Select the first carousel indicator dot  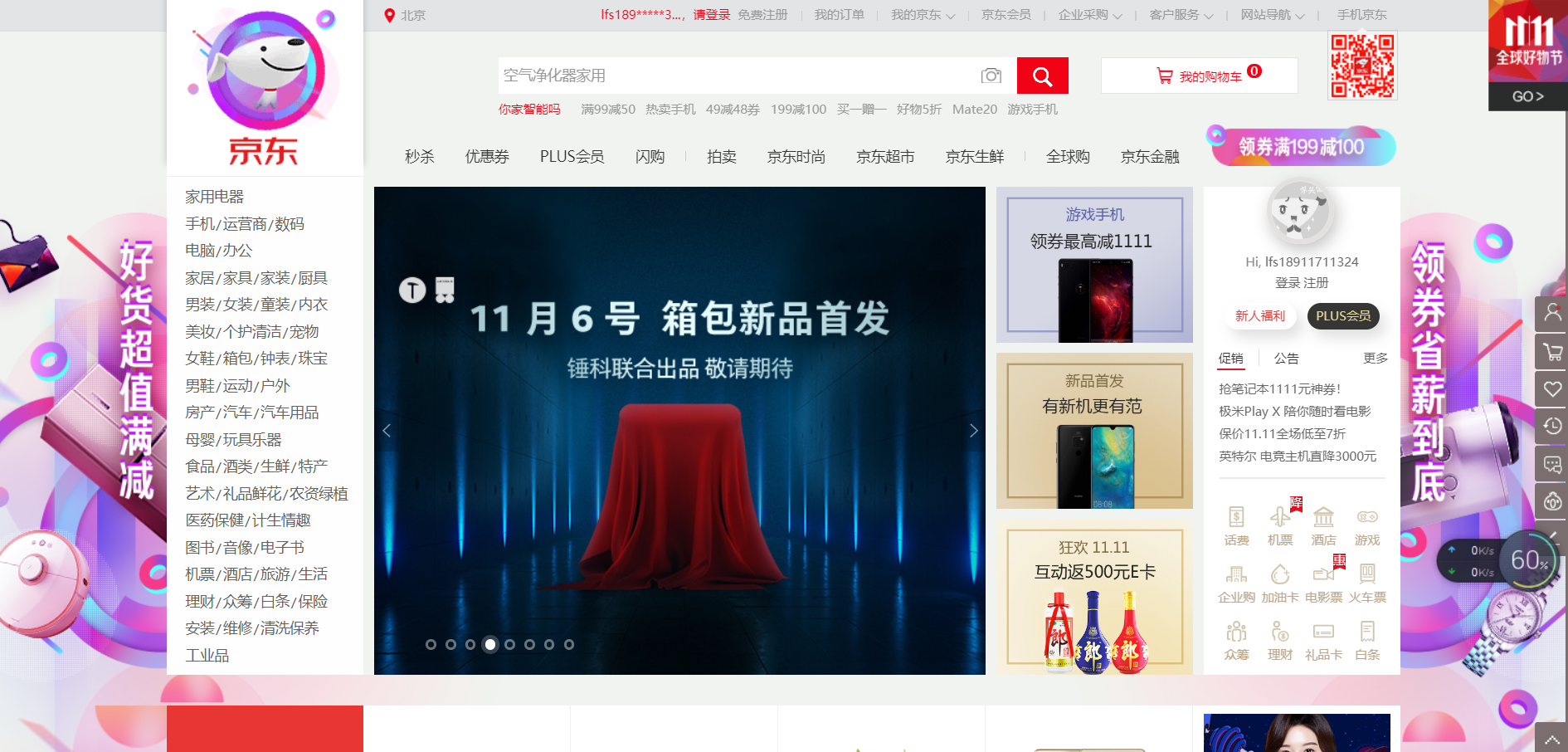pos(431,644)
